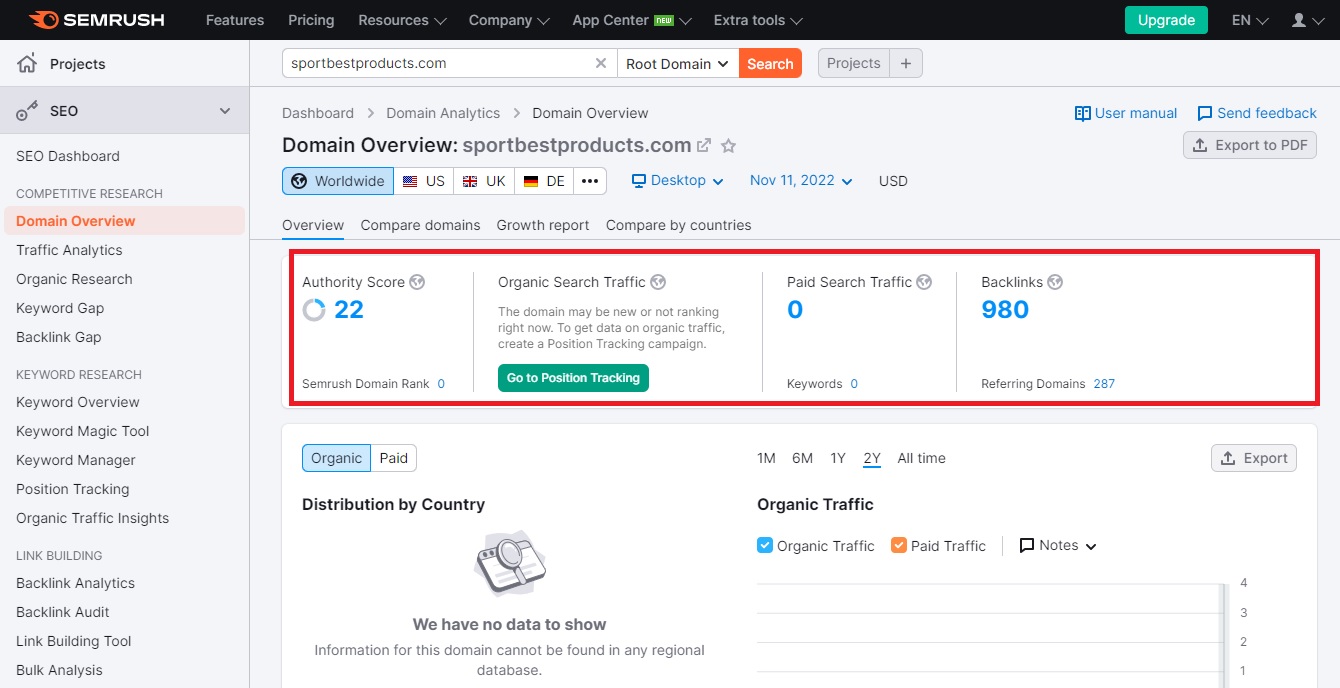The image size is (1340, 688).
Task: Select the UK flag database
Action: 483,181
